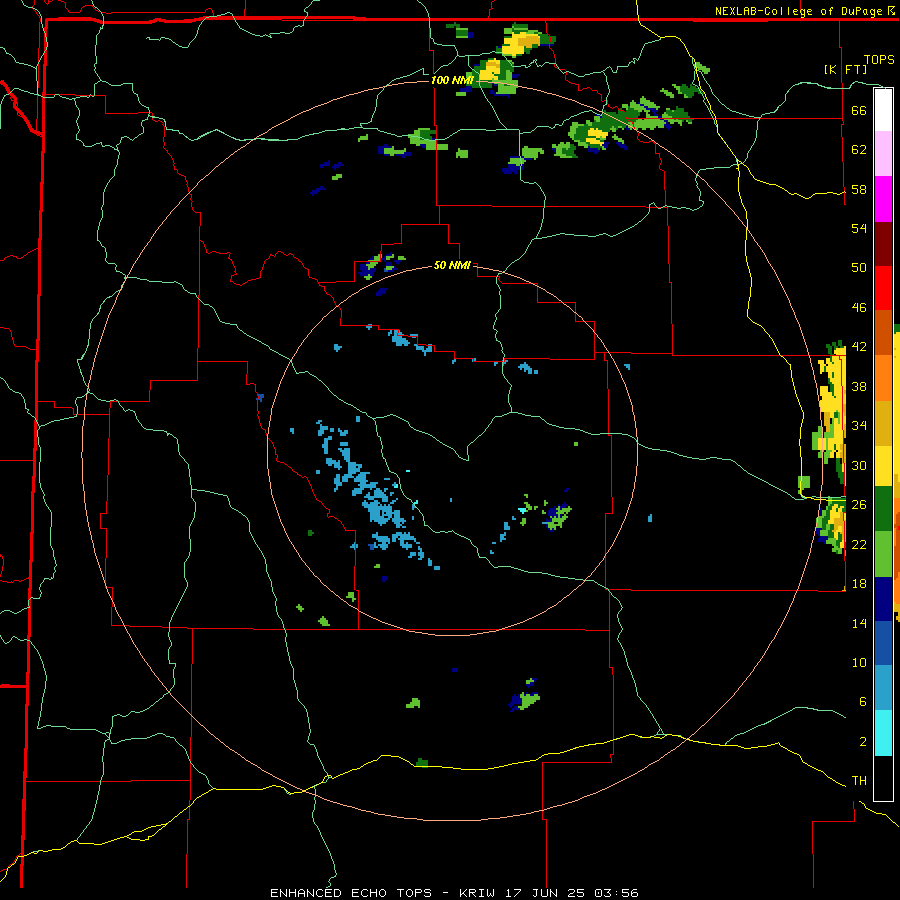
Task: Click the 22 scale value
Action: click(859, 545)
